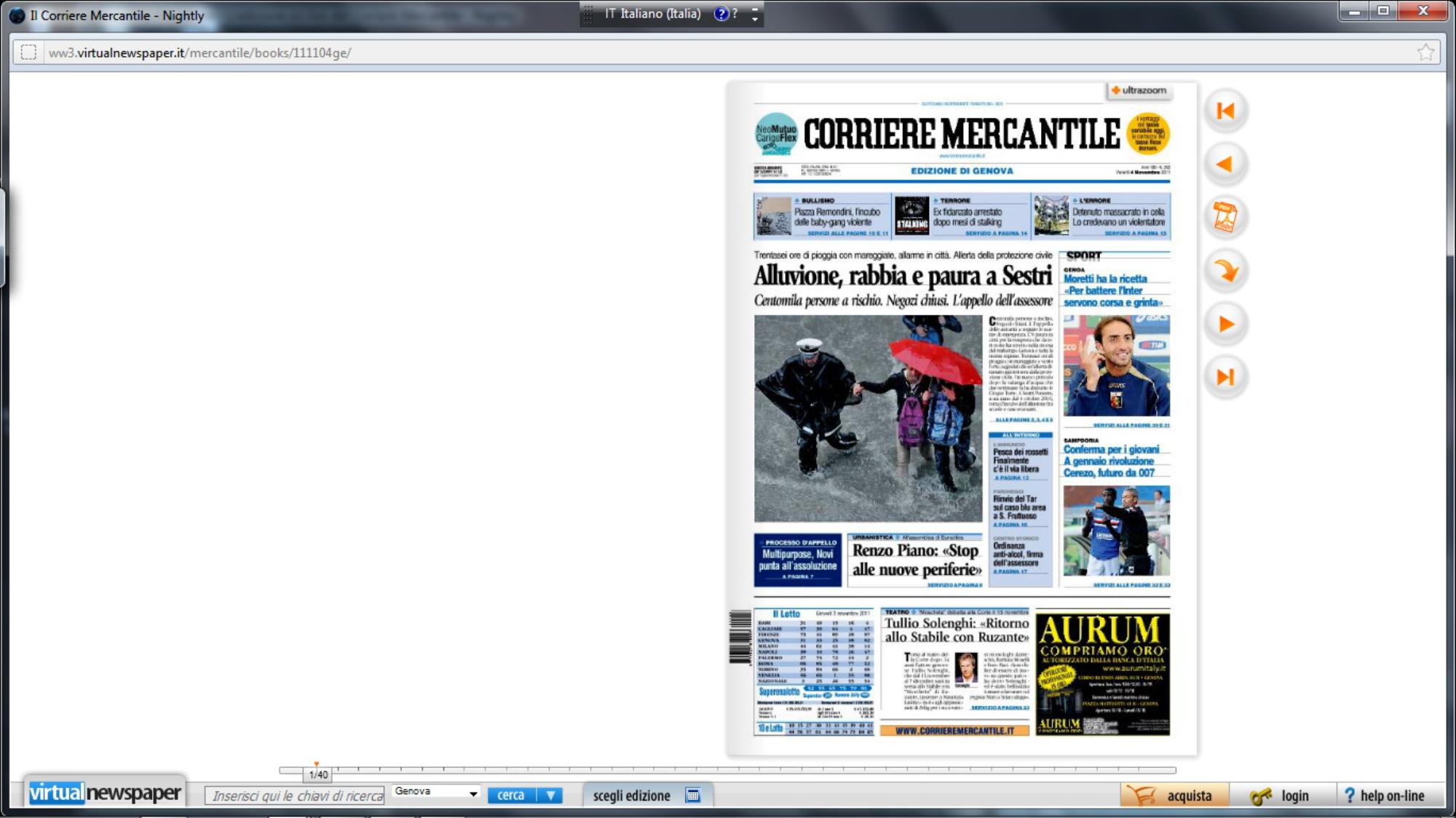1456x818 pixels.
Task: Click the AURUM Compriamo Oro advertisement
Action: click(1102, 674)
